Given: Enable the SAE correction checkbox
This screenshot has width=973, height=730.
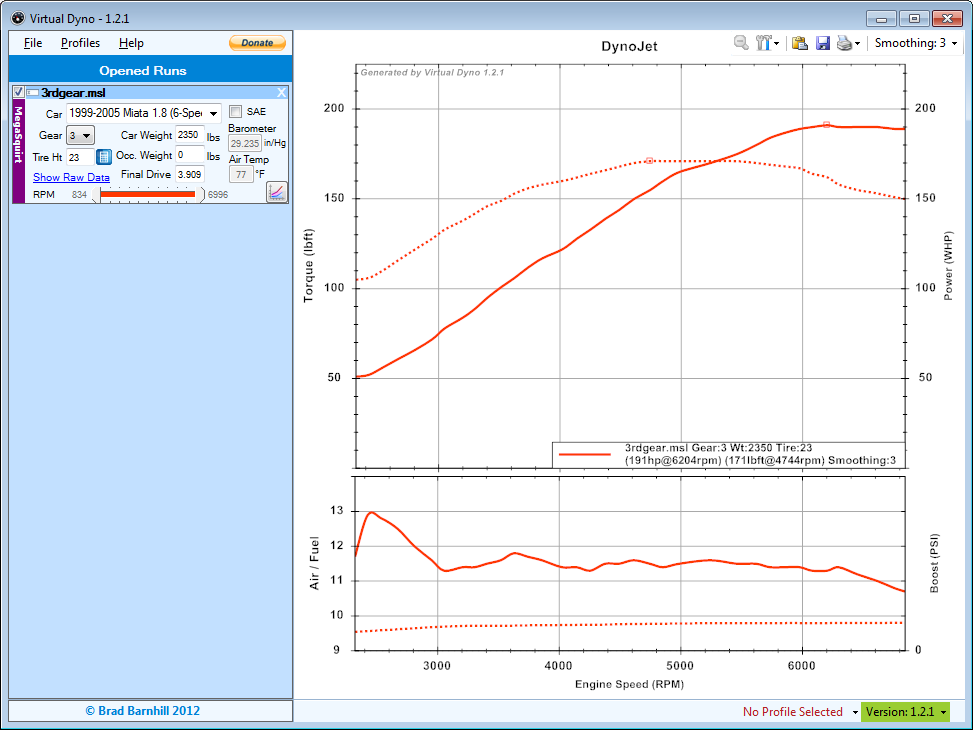Looking at the screenshot, I should 236,111.
